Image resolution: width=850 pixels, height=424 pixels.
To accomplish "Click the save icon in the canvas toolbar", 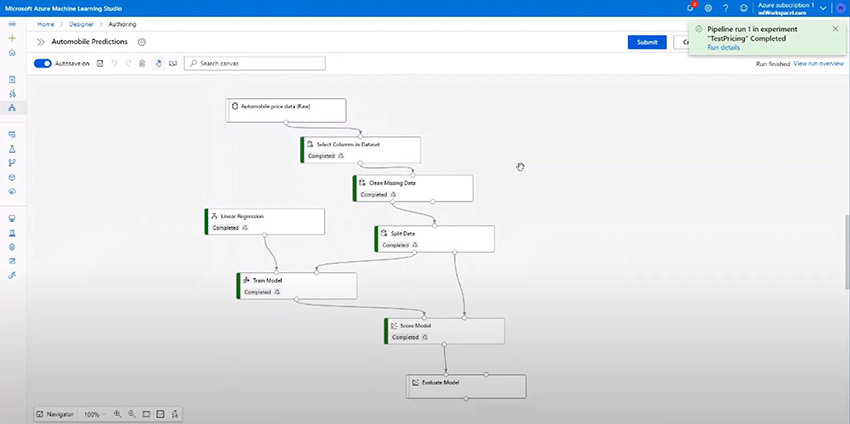I will 100,63.
